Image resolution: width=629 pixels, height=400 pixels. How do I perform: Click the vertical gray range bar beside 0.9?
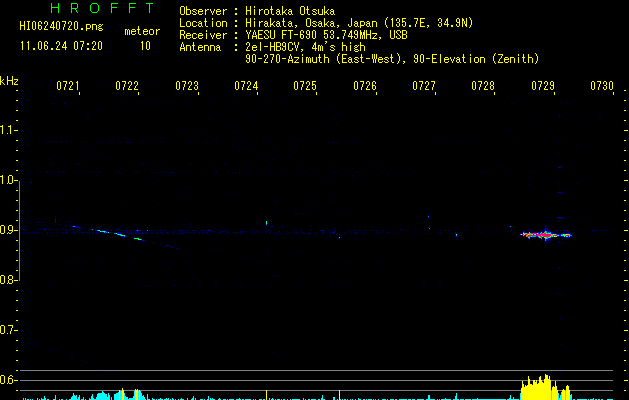coord(19,231)
